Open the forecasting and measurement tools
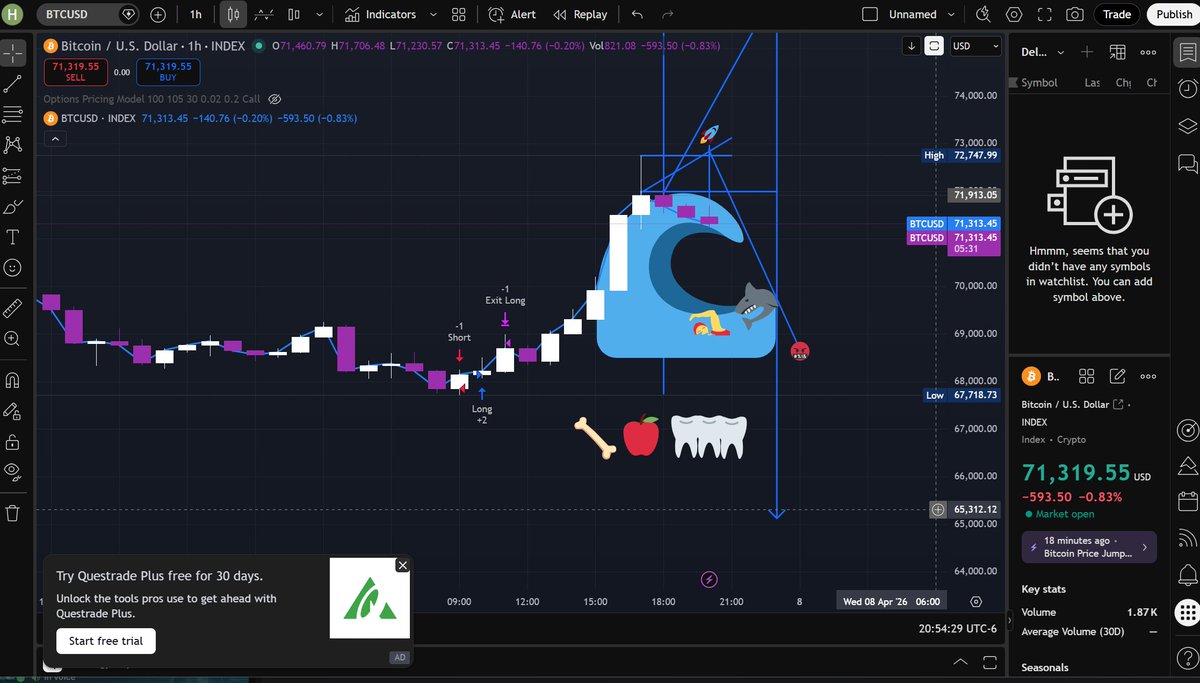 tap(13, 176)
